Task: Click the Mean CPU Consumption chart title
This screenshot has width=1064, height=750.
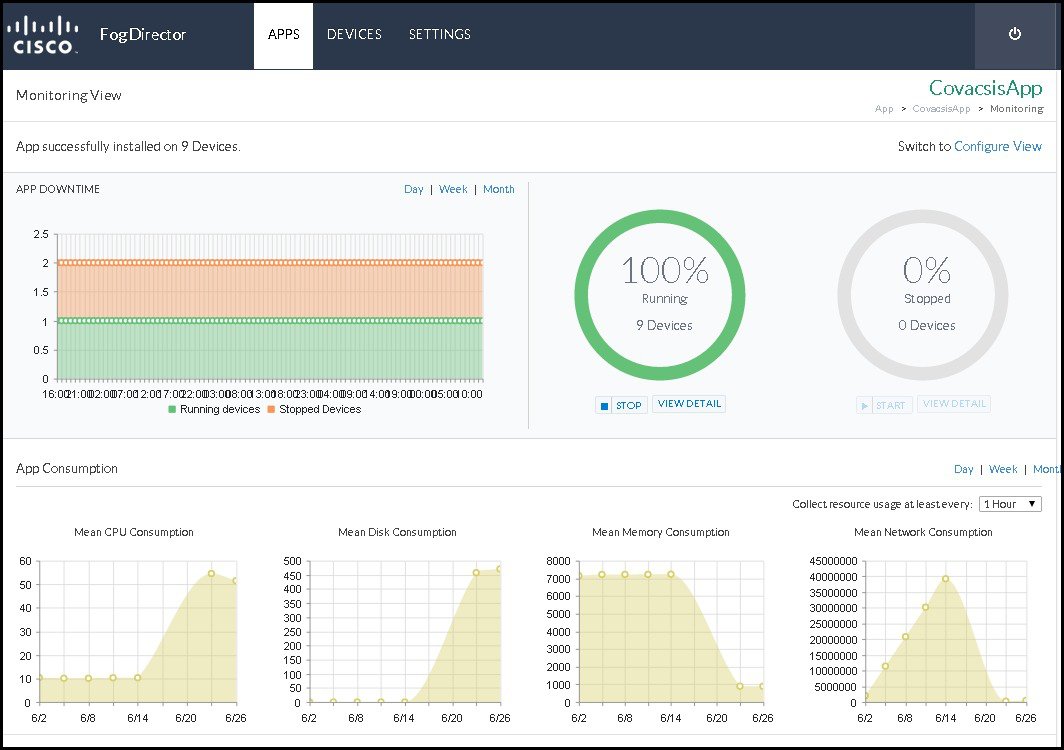Action: tap(134, 532)
